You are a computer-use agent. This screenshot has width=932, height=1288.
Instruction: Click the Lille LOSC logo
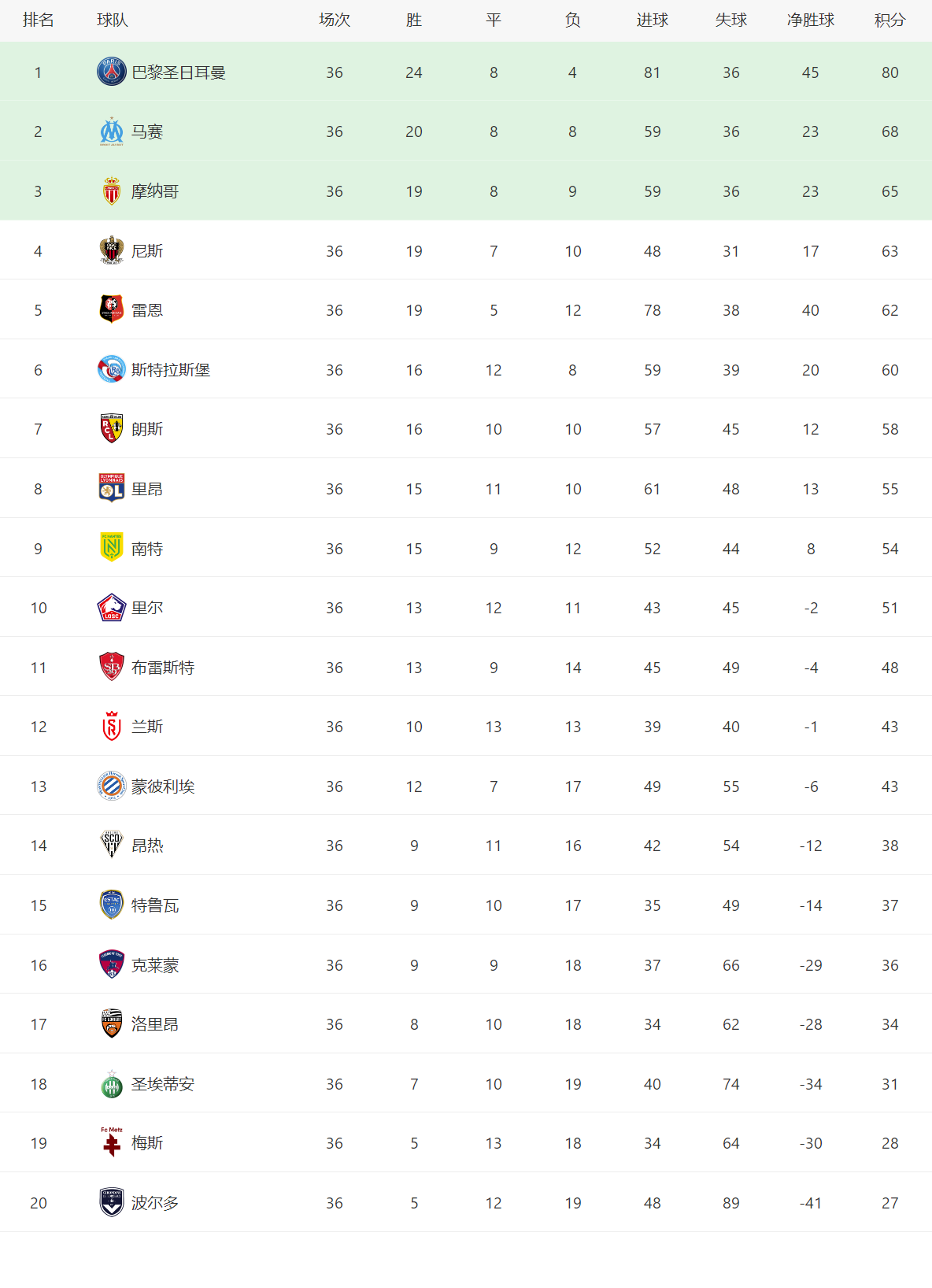pos(112,607)
